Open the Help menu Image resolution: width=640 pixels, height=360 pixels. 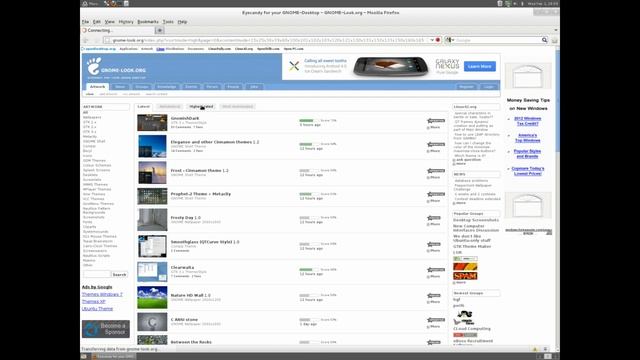pyautogui.click(x=182, y=22)
